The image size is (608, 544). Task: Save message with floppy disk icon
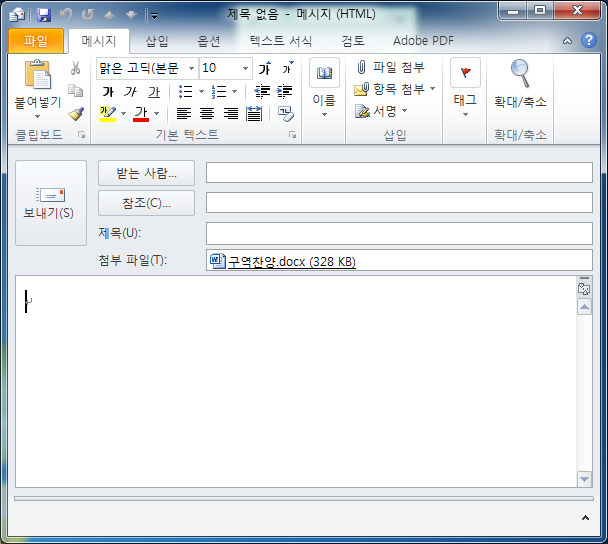pos(44,15)
